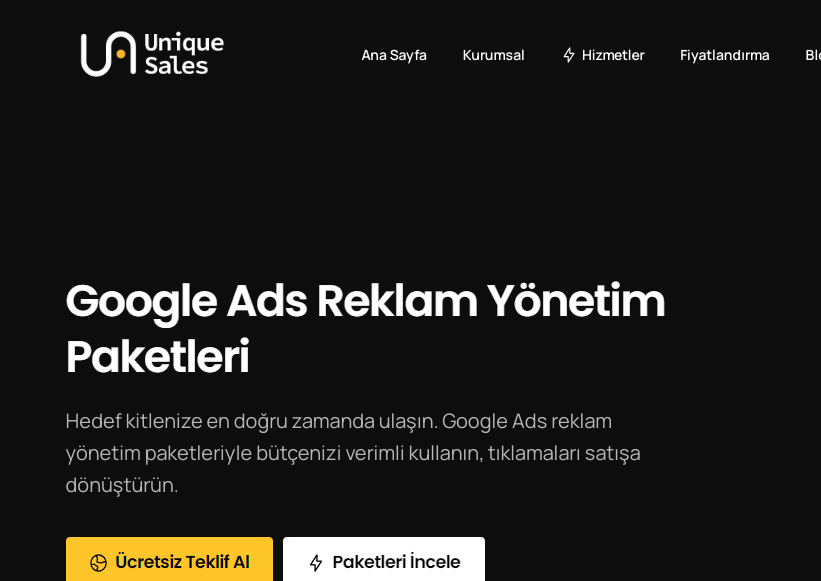Click the Unique Sales logo symbol
This screenshot has height=581, width=821.
click(107, 54)
